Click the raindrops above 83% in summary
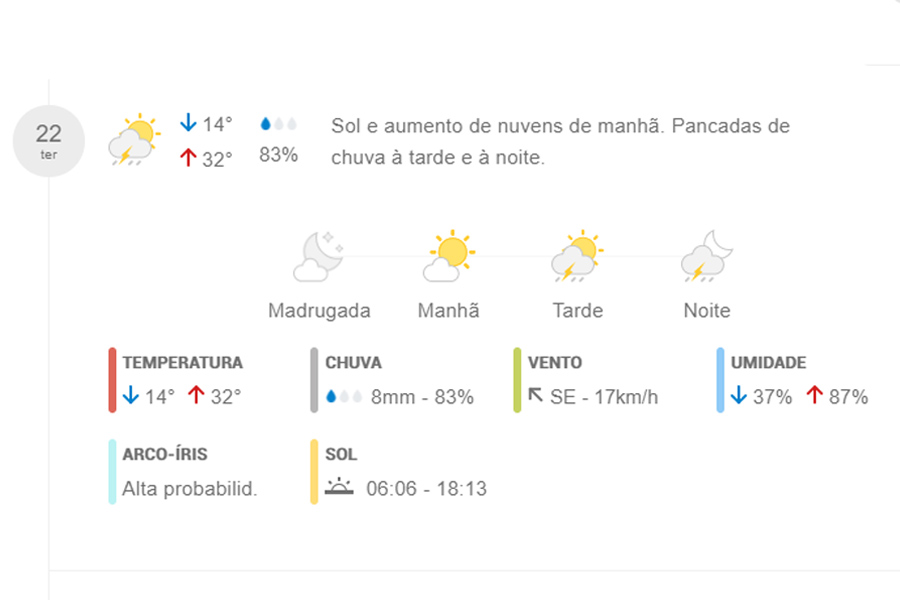The image size is (900, 600). (x=278, y=125)
